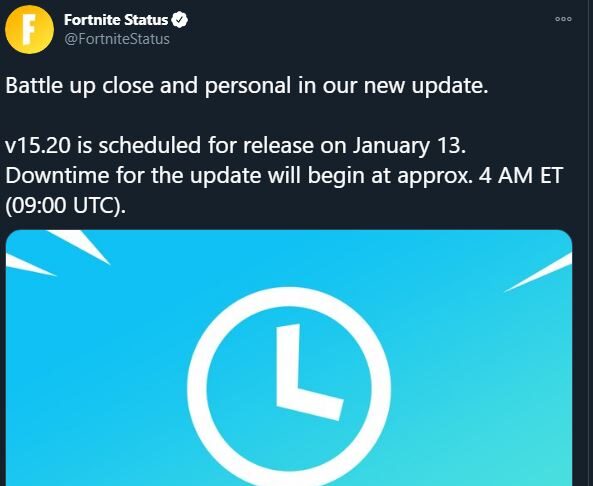Click the 'v15.20 is scheduled' line
Viewport: 593px width, 486px height.
point(235,145)
